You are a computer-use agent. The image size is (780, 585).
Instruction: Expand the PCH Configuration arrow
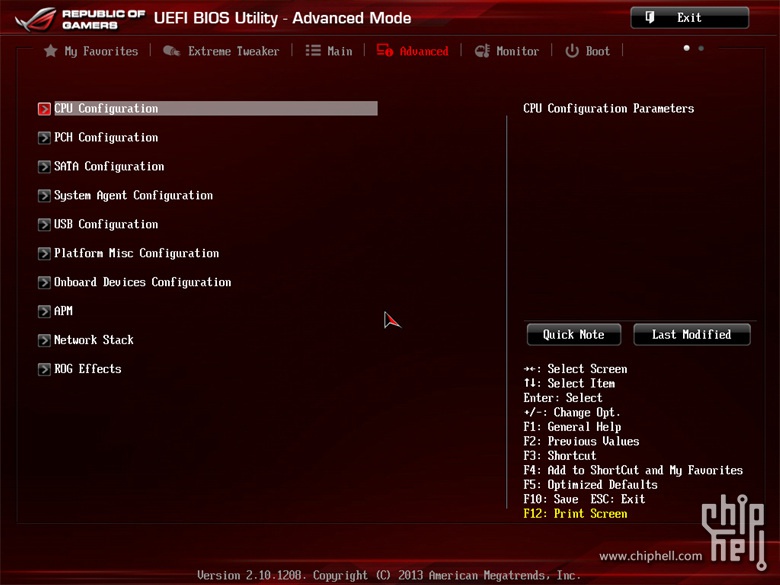pos(44,138)
